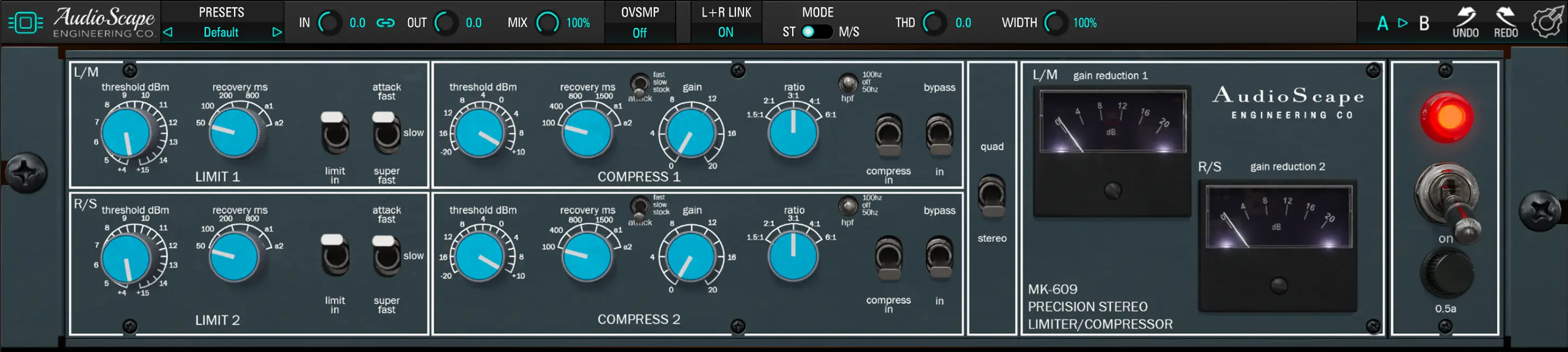The height and width of the screenshot is (352, 1568).
Task: Click the plugin chip logo icon
Action: (x=26, y=23)
